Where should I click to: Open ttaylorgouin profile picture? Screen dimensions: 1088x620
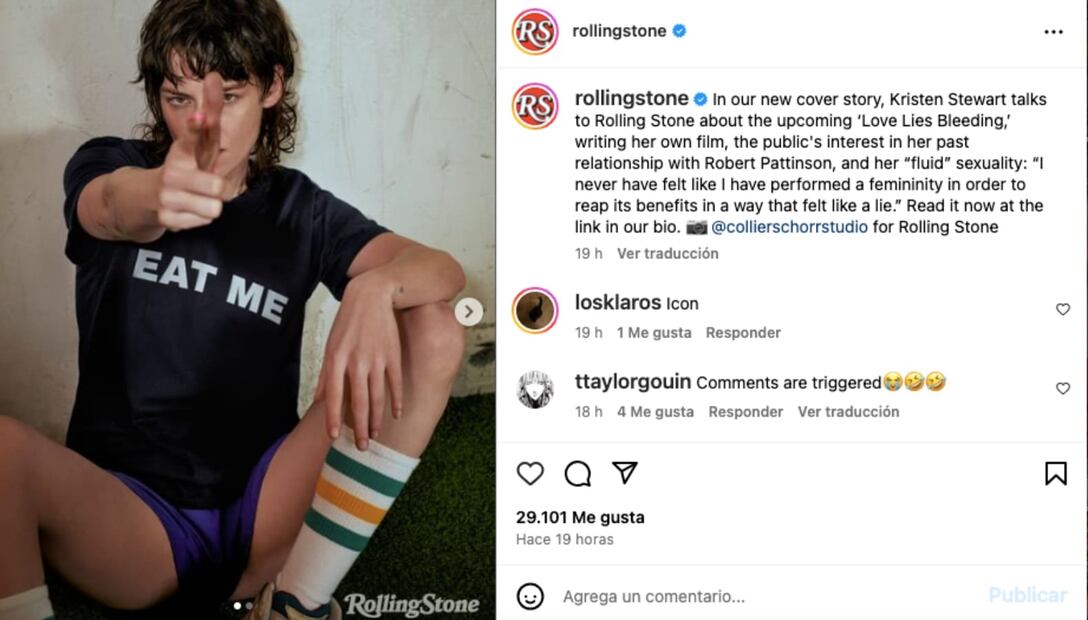click(x=535, y=389)
